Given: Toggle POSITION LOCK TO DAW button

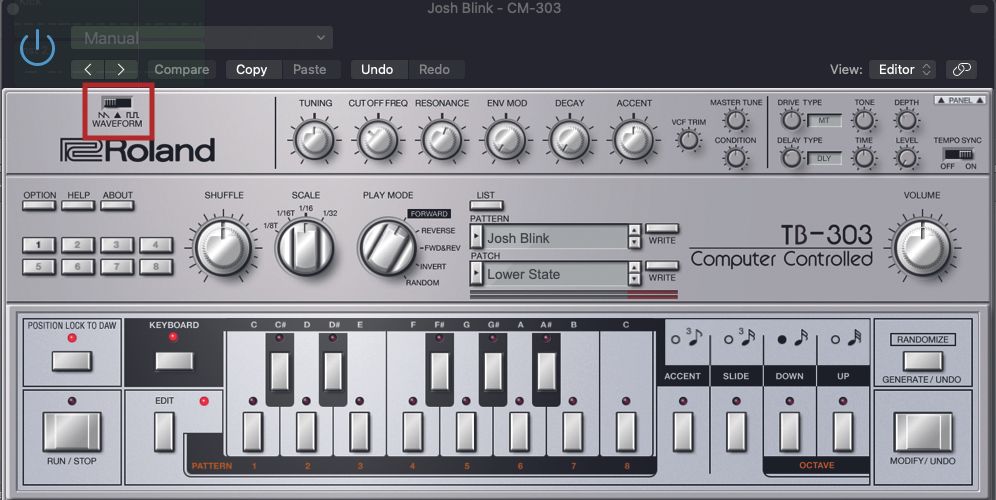Looking at the screenshot, I should (x=72, y=361).
